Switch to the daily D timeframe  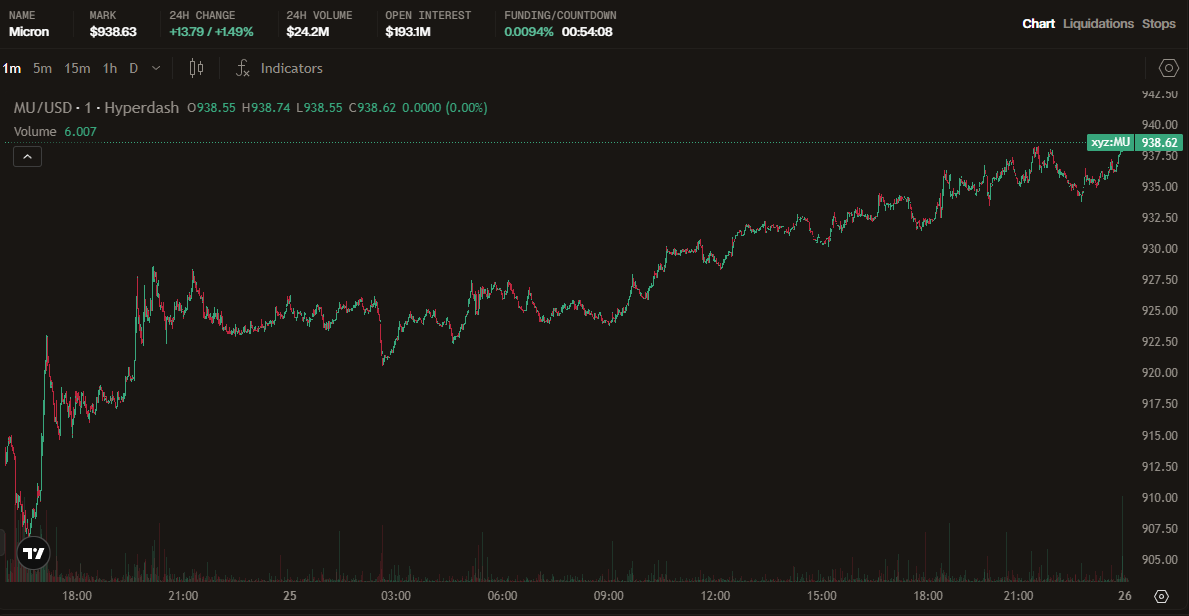click(x=133, y=68)
